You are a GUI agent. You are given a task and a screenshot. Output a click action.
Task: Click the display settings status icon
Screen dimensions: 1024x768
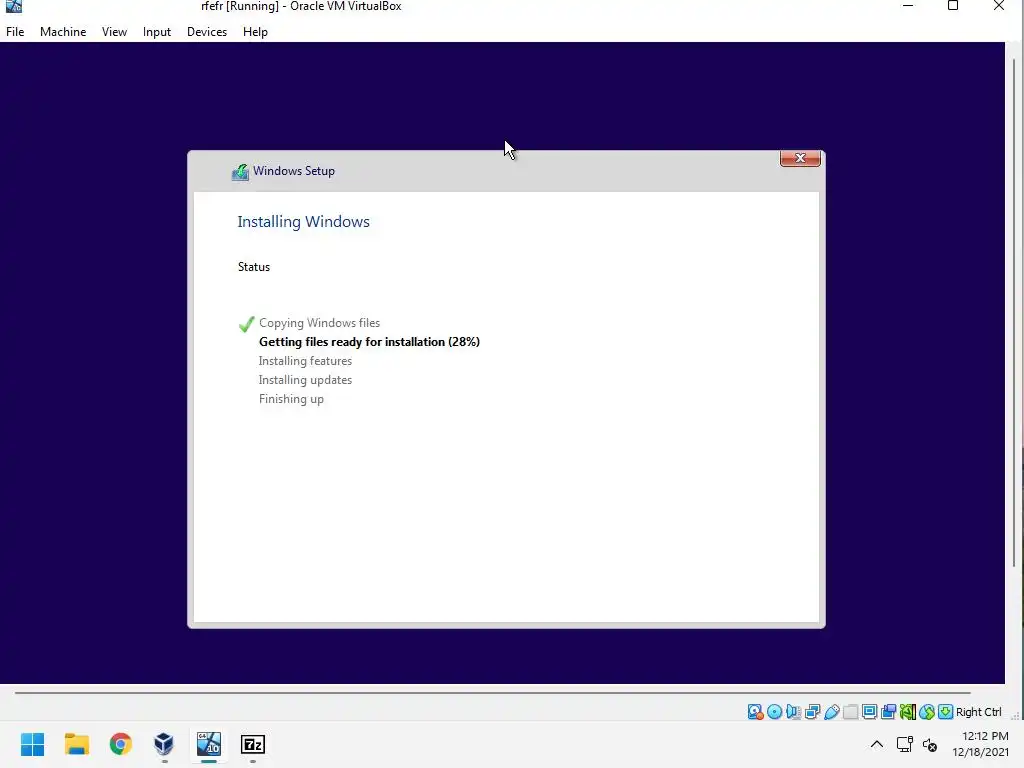point(869,712)
